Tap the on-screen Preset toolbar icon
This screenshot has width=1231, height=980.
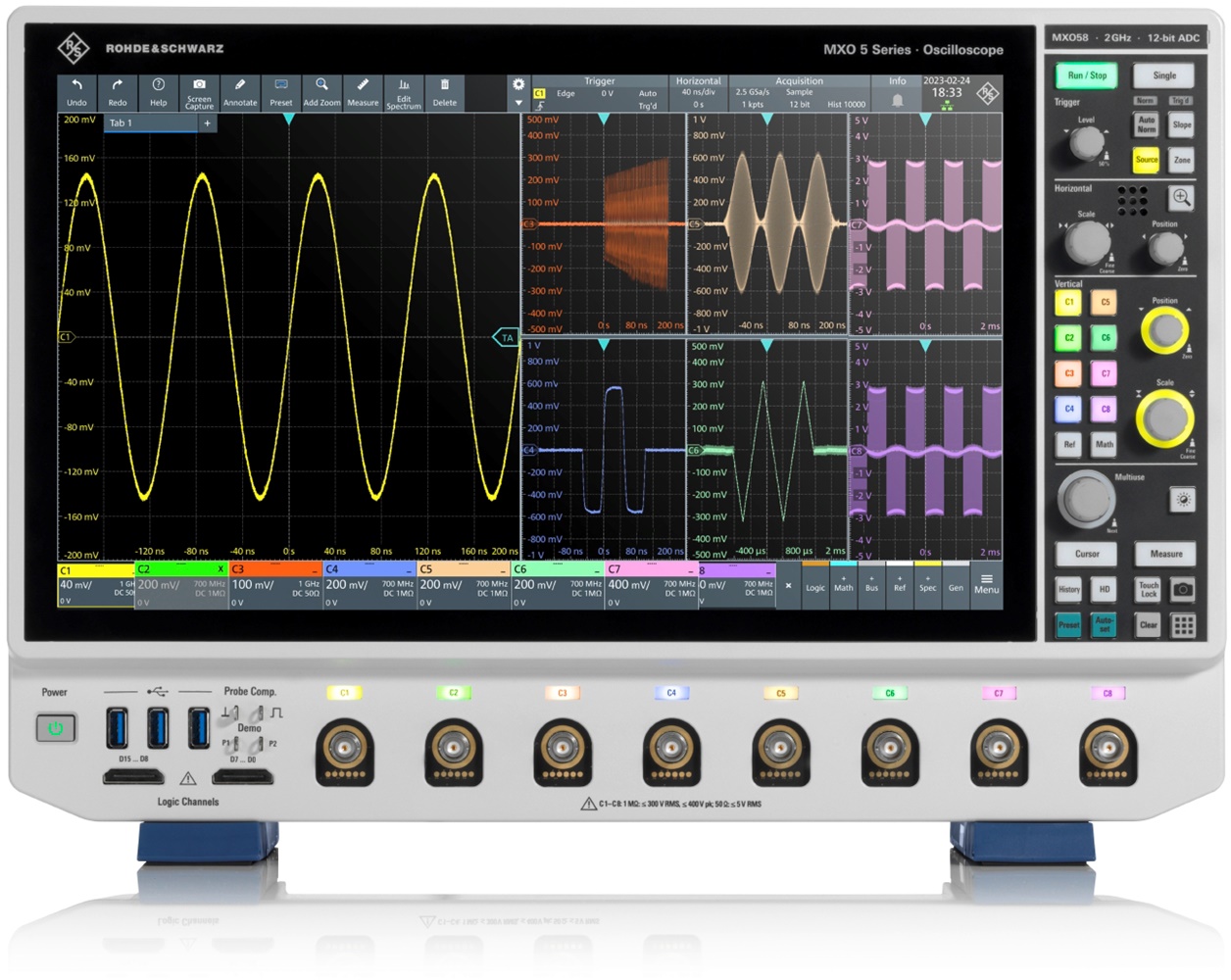(x=281, y=92)
